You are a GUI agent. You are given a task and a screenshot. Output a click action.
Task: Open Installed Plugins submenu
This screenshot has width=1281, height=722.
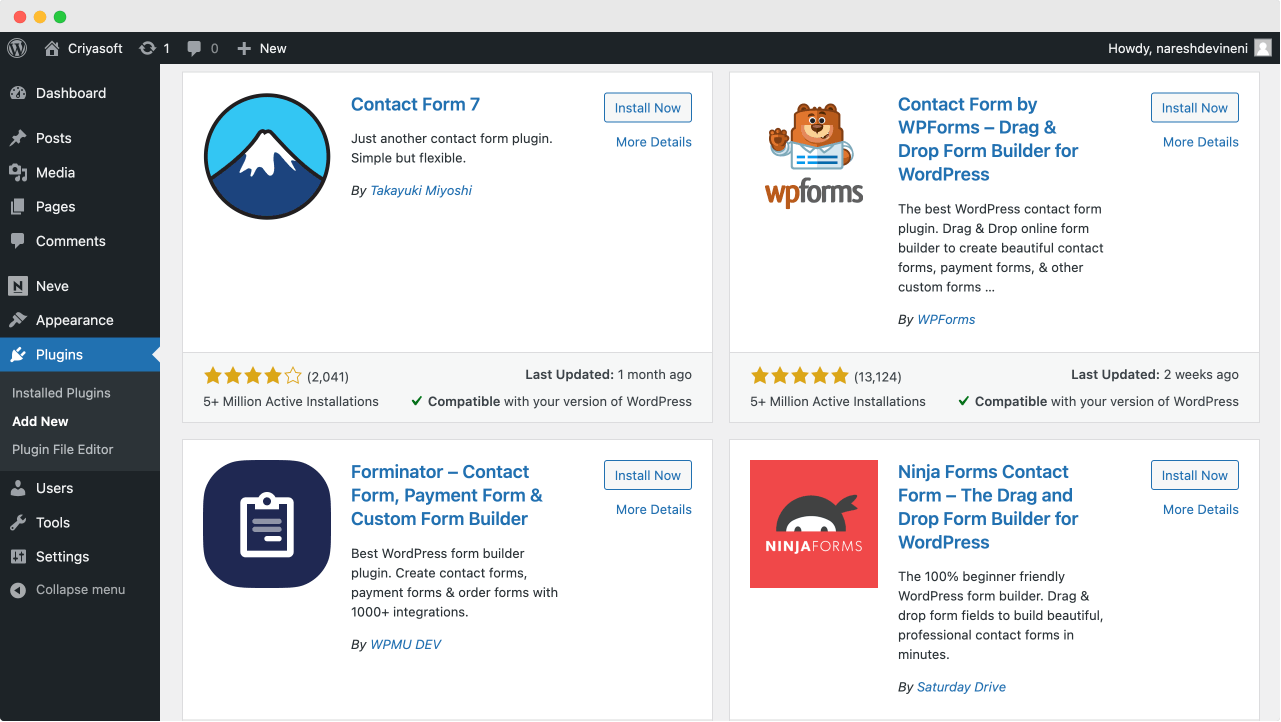coord(61,393)
